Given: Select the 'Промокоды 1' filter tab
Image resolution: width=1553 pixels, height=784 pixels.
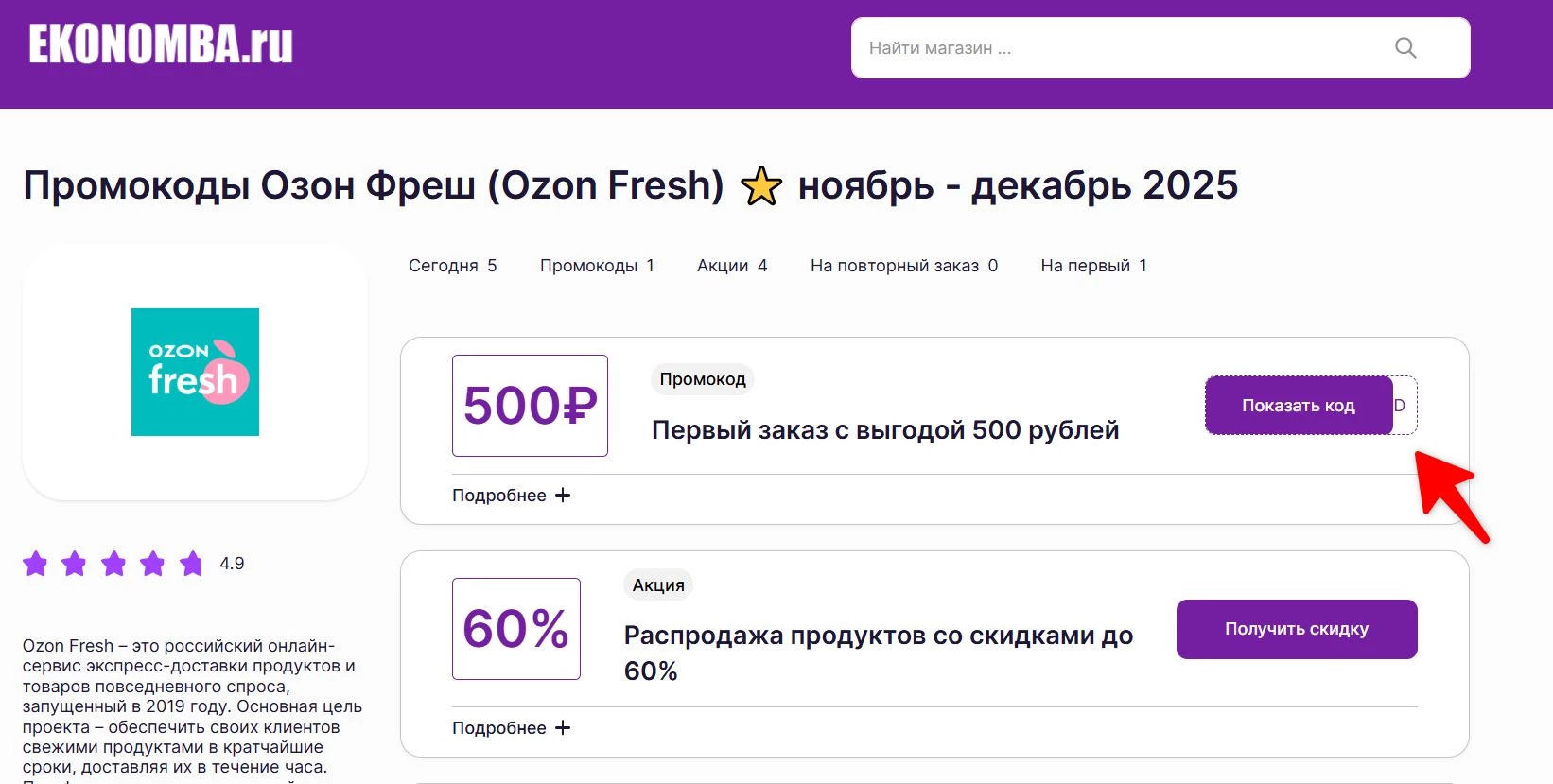Looking at the screenshot, I should [x=597, y=266].
